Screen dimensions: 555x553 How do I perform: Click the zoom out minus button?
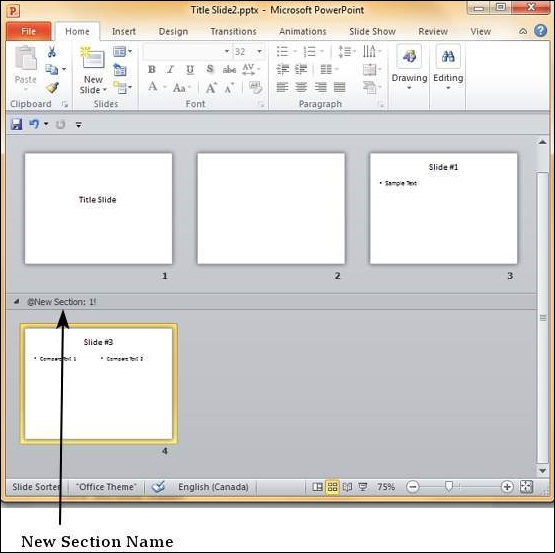[412, 487]
